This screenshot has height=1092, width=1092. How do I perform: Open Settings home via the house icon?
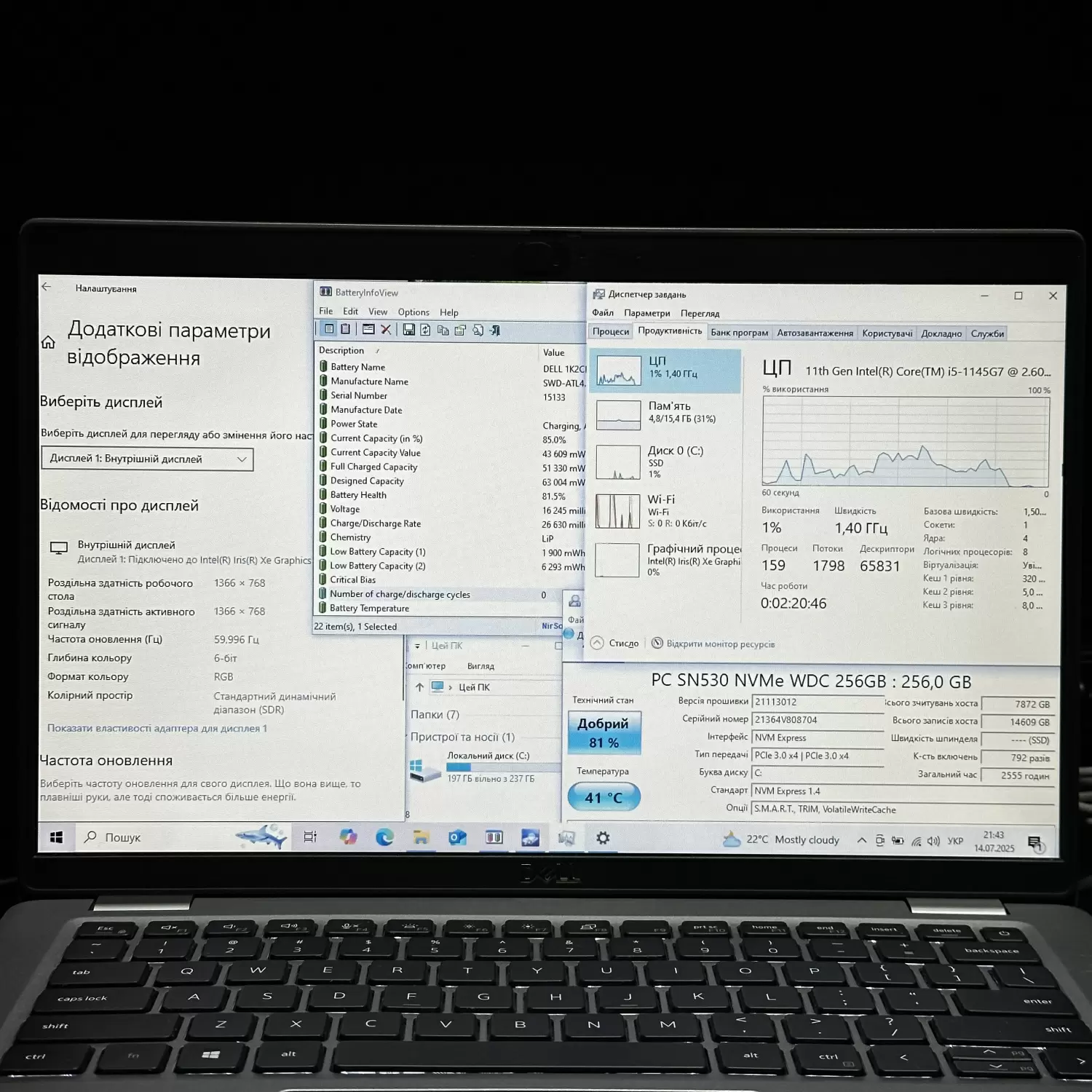pyautogui.click(x=48, y=342)
